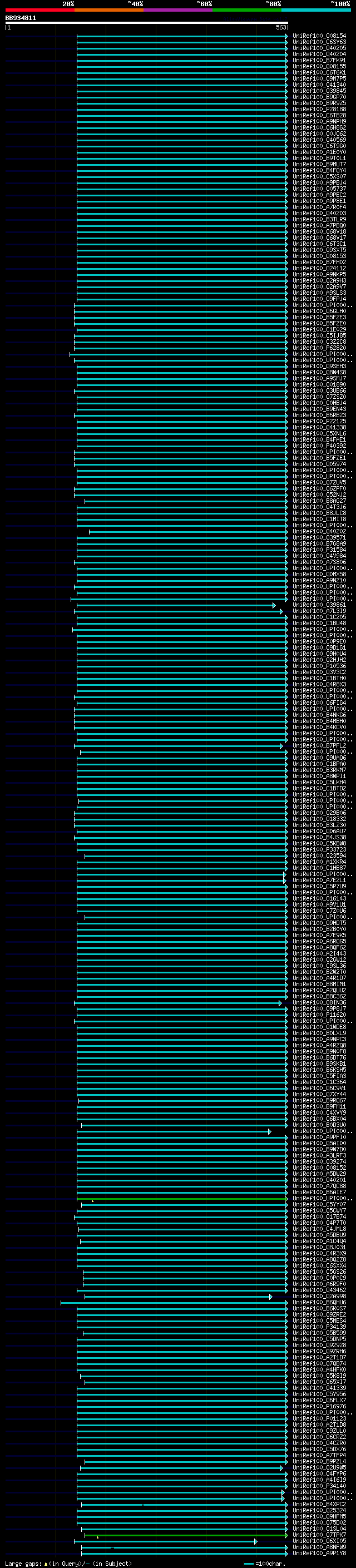
Task: Select label UniRef100_O24112
Action: click(319, 269)
